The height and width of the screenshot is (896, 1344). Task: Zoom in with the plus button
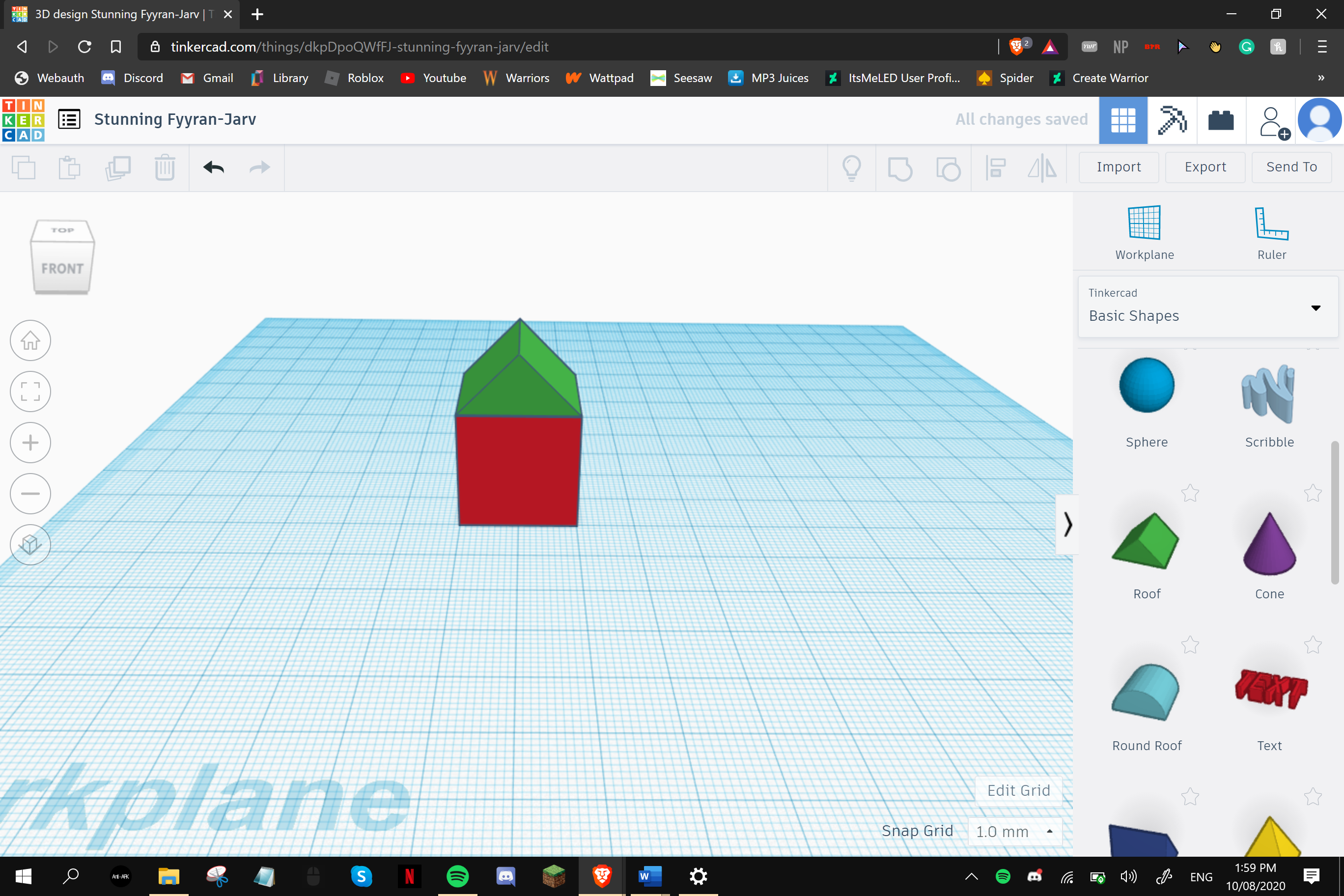pos(30,442)
